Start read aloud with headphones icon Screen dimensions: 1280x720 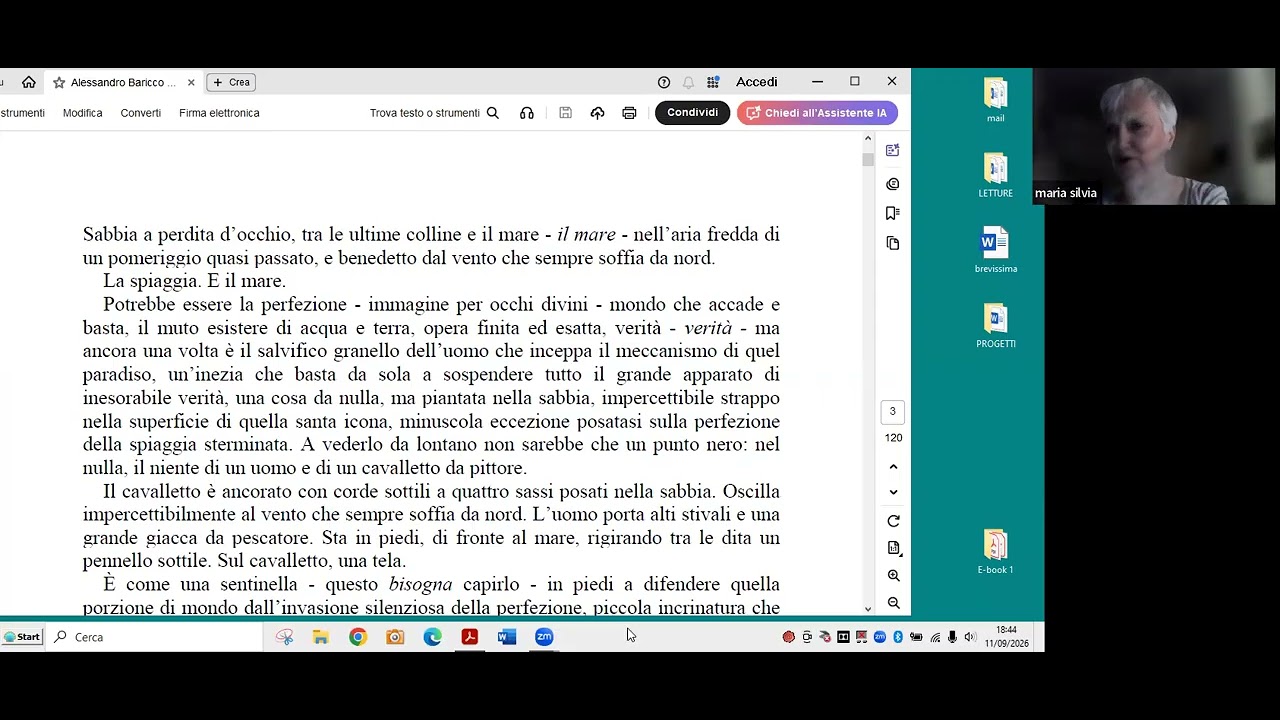click(x=527, y=113)
